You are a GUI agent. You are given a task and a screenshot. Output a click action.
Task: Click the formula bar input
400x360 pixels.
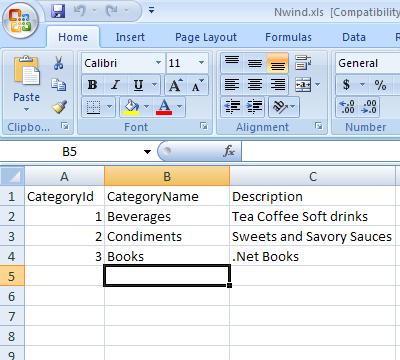tap(321, 152)
